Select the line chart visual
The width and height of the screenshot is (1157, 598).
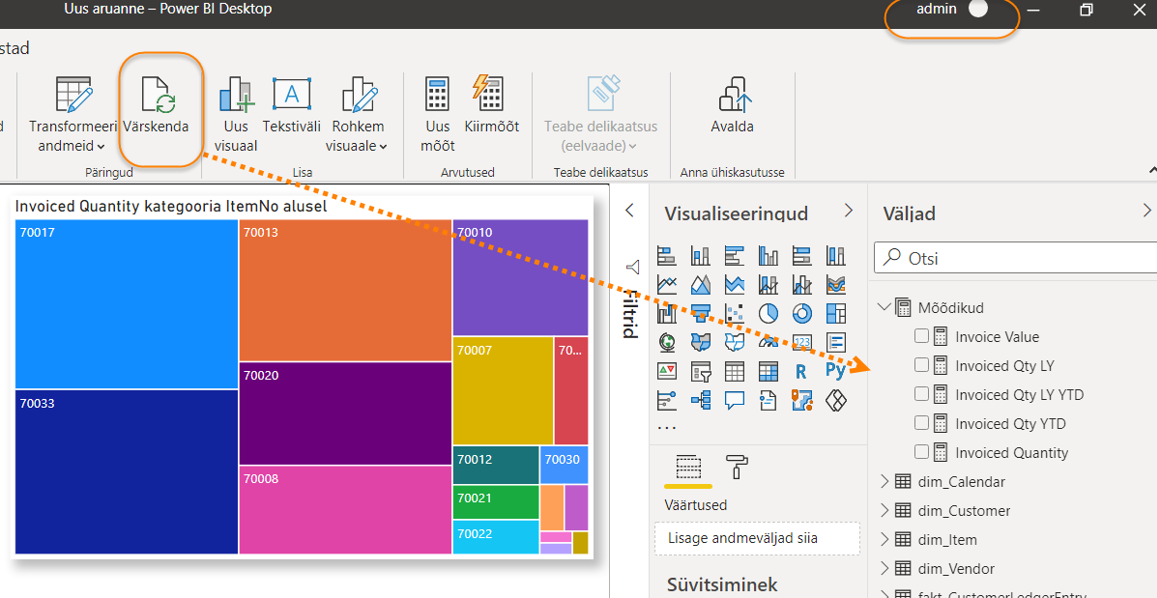(666, 284)
